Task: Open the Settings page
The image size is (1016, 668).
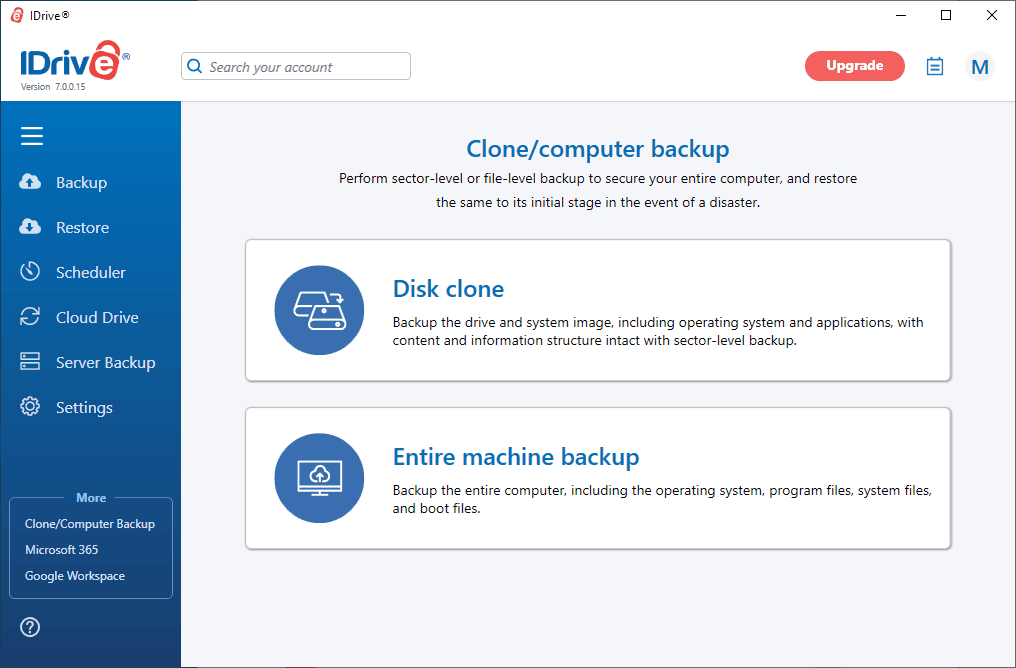Action: click(84, 408)
